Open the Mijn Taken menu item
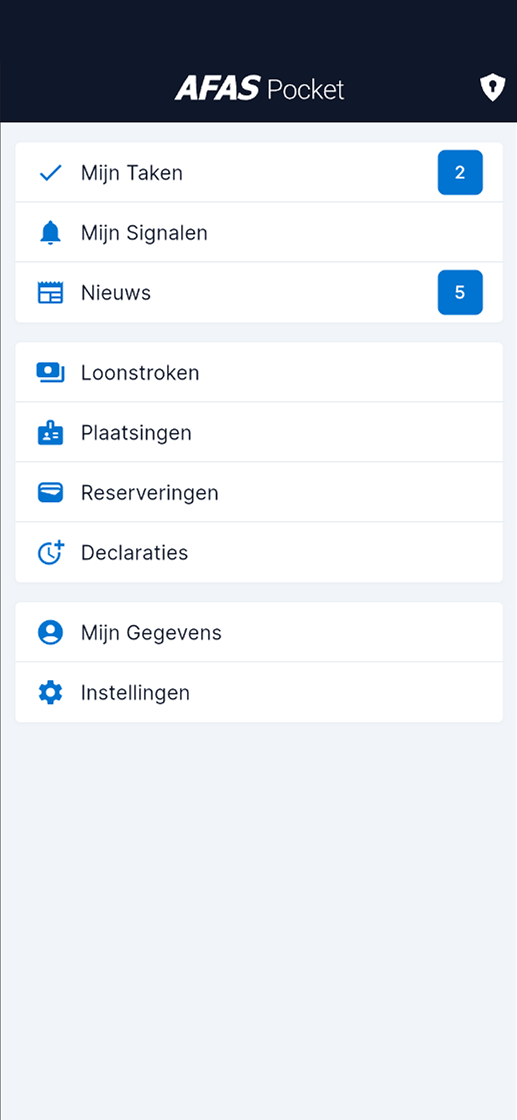This screenshot has width=517, height=1120. tap(259, 172)
